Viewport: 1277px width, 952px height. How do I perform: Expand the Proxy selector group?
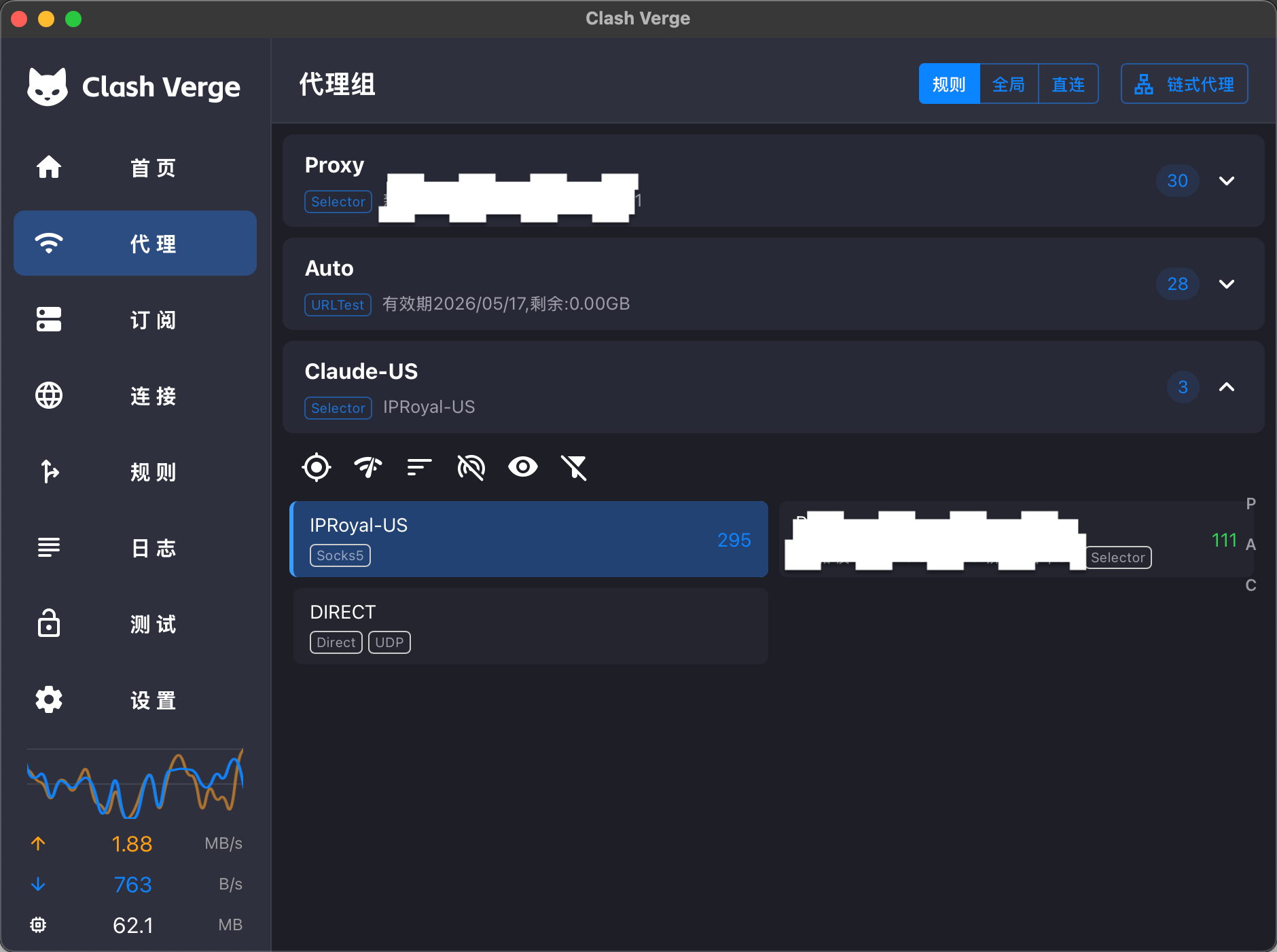[1227, 181]
